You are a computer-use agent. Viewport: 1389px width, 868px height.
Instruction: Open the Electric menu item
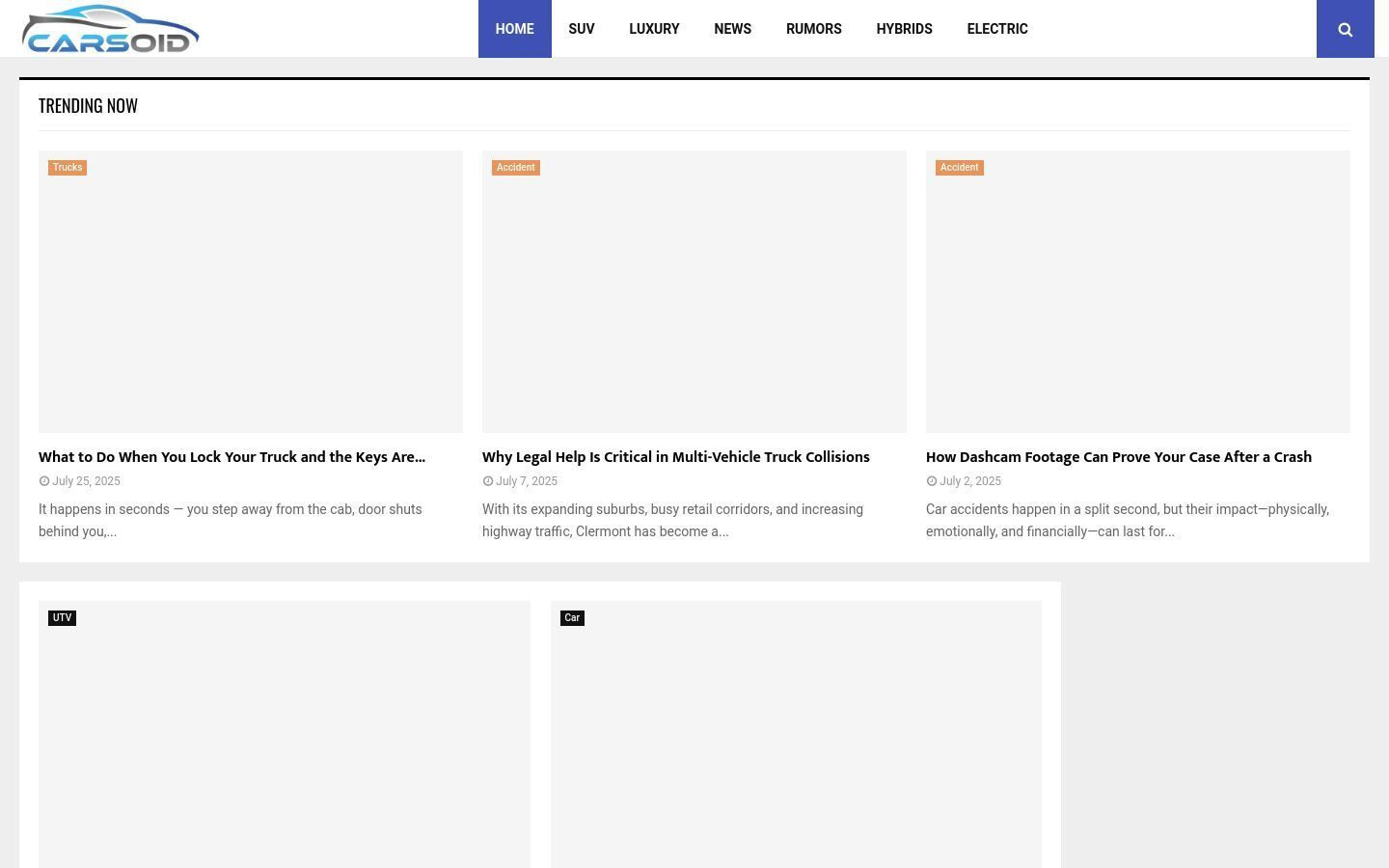tap(997, 29)
